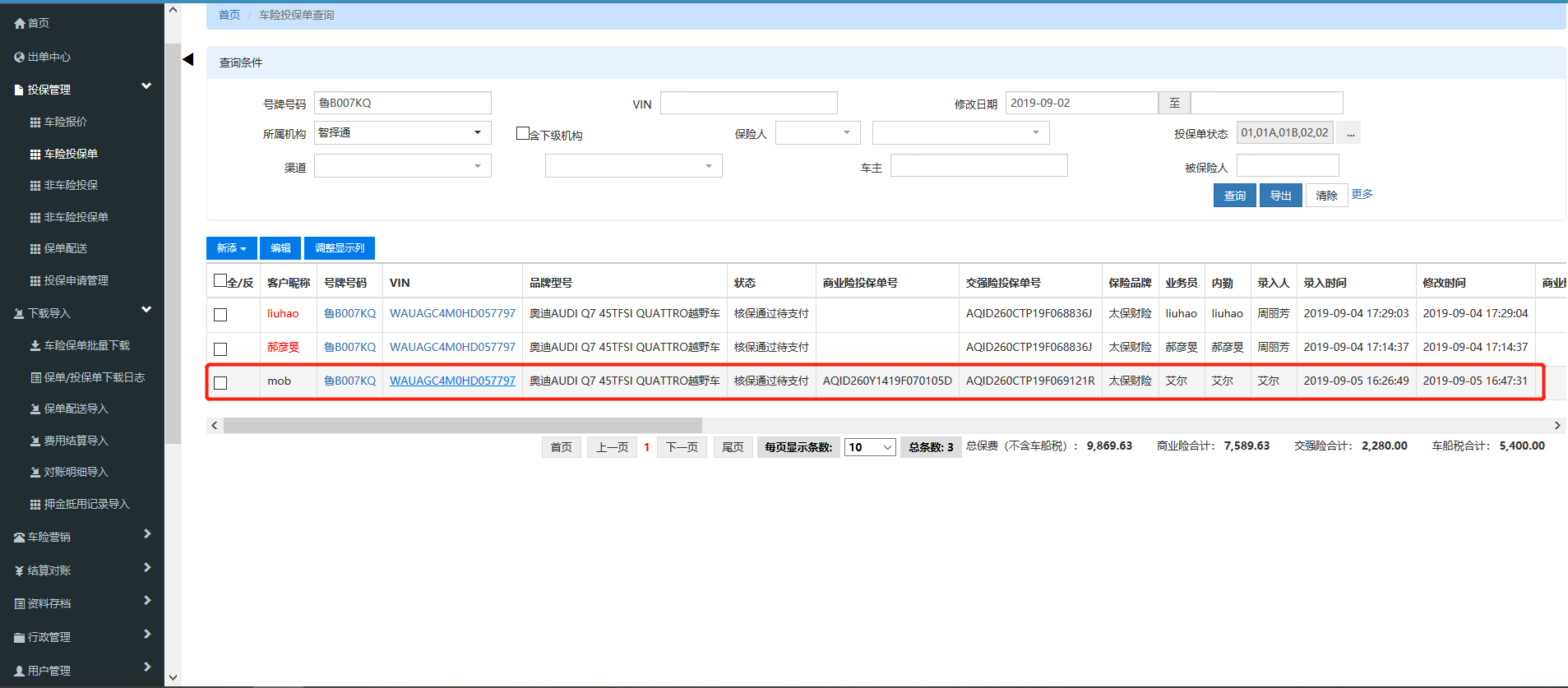Click the 号牌号码 input field
Screen dimensions: 1568x688
point(403,103)
